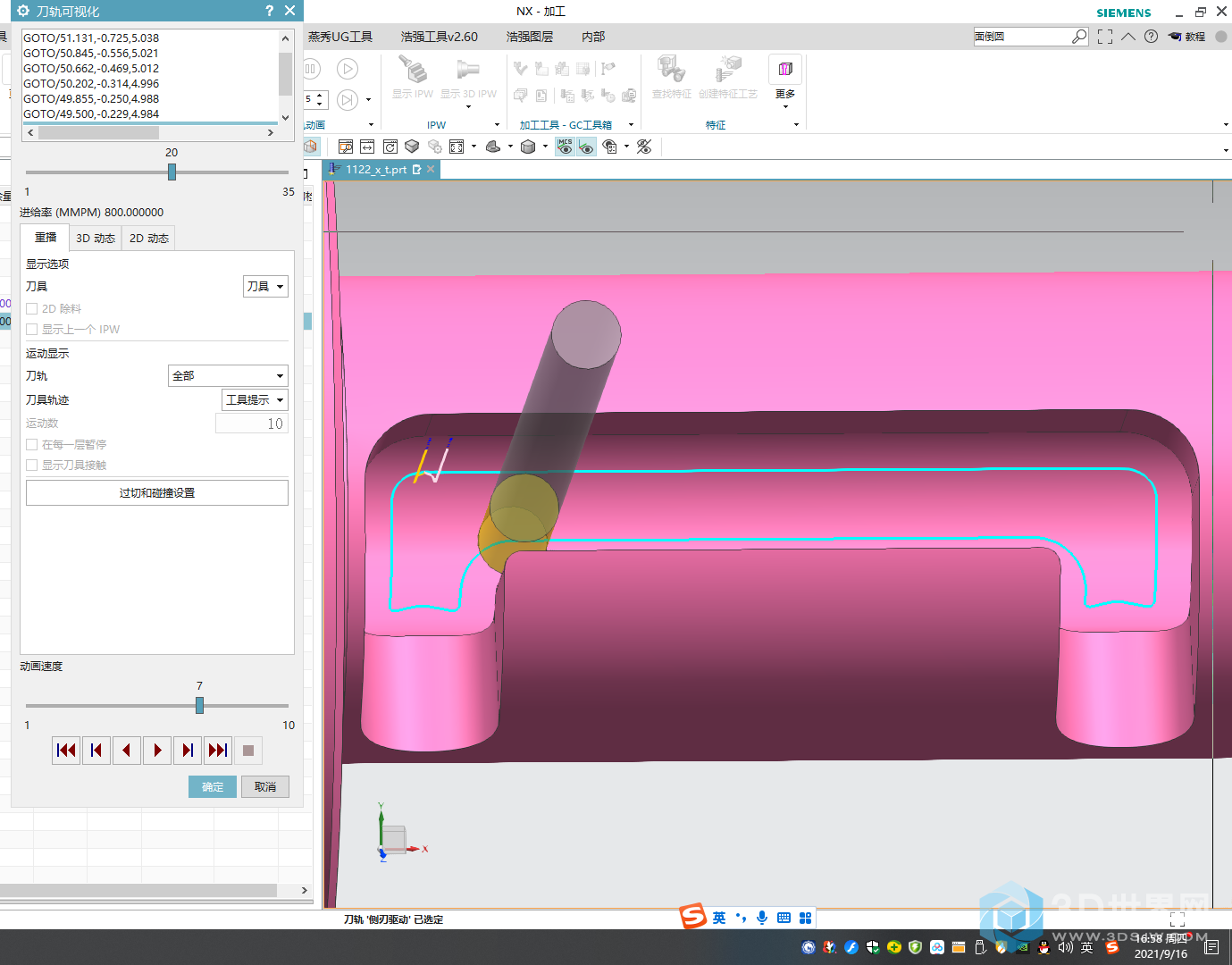The height and width of the screenshot is (965, 1232).
Task: Click the play backward playback button
Action: (127, 751)
